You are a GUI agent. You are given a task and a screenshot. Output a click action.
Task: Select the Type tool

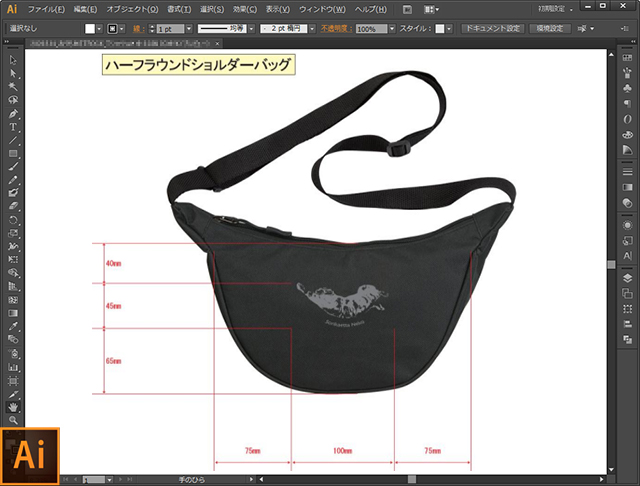13,127
